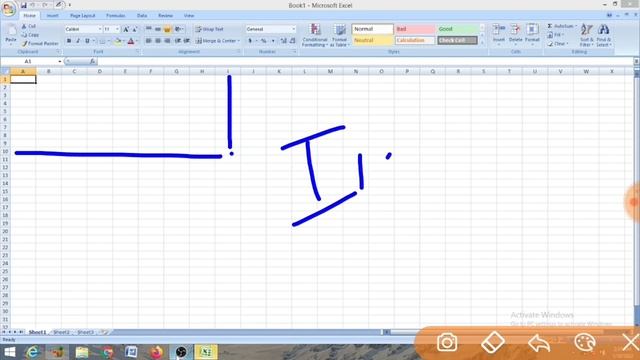Toggle Align Text Left
Viewport: 640px width, 360px height.
point(149,41)
